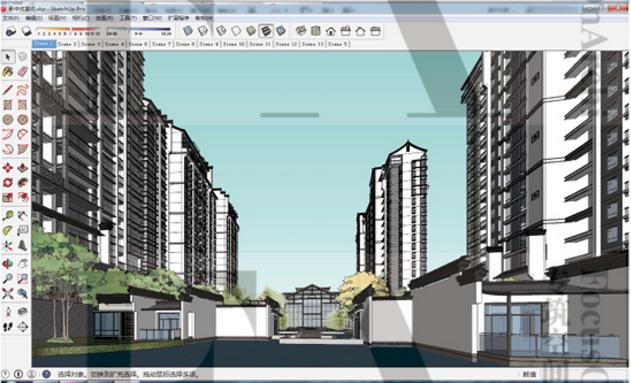Select the Position Camera tool
The image size is (631, 383).
tap(8, 311)
